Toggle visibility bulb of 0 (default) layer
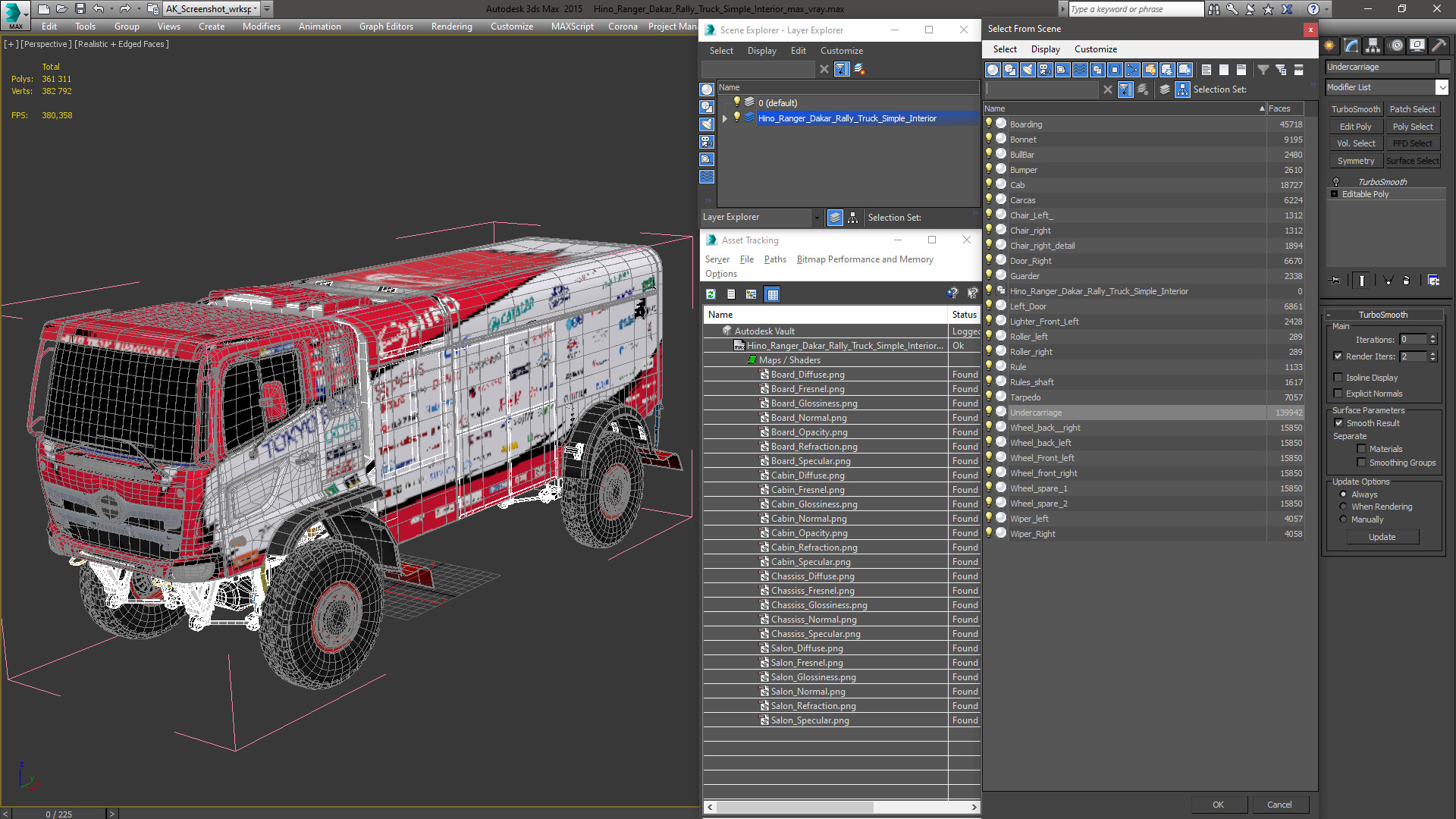 point(736,102)
